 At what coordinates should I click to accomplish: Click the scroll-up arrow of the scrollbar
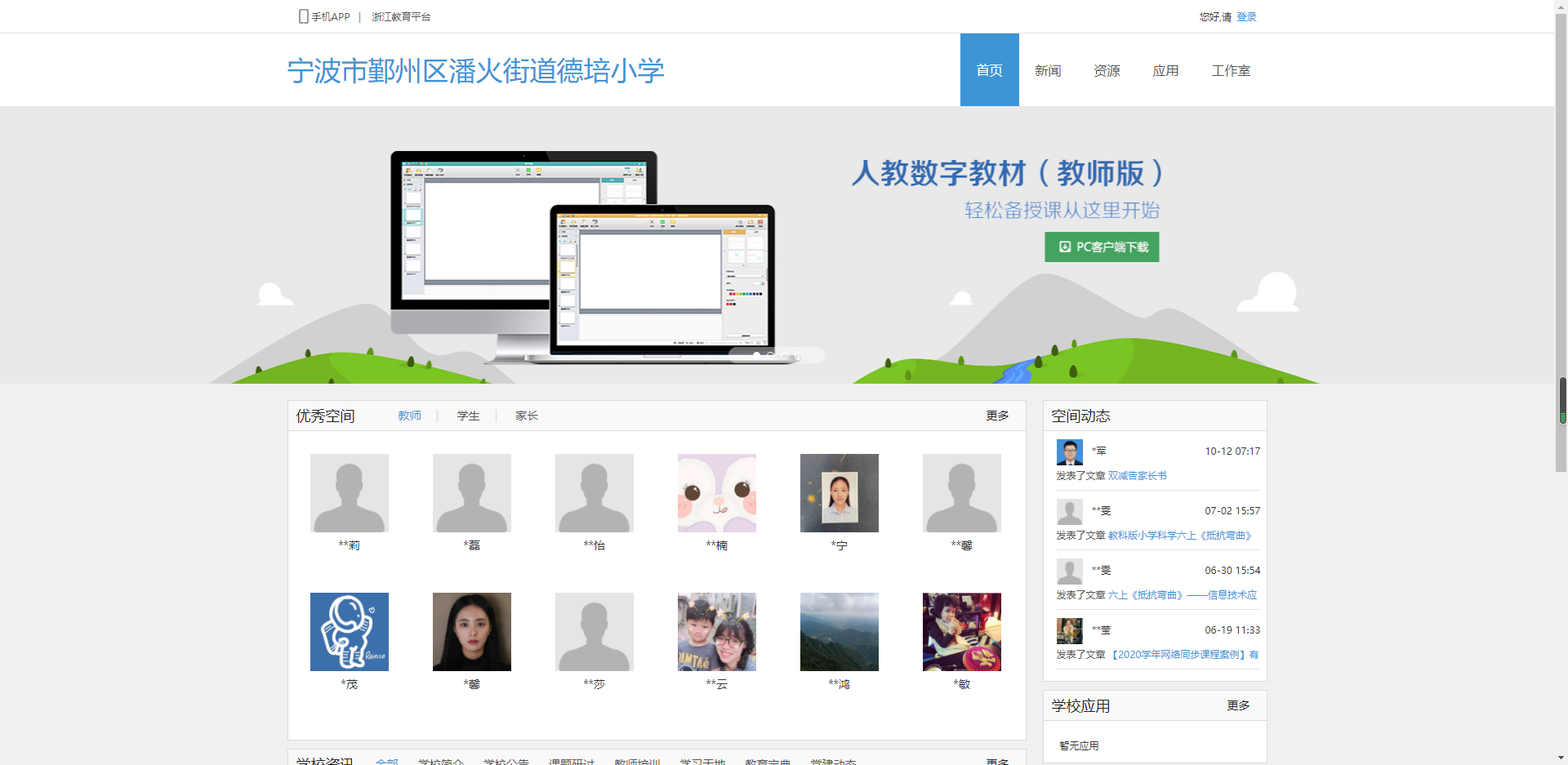[x=1561, y=7]
